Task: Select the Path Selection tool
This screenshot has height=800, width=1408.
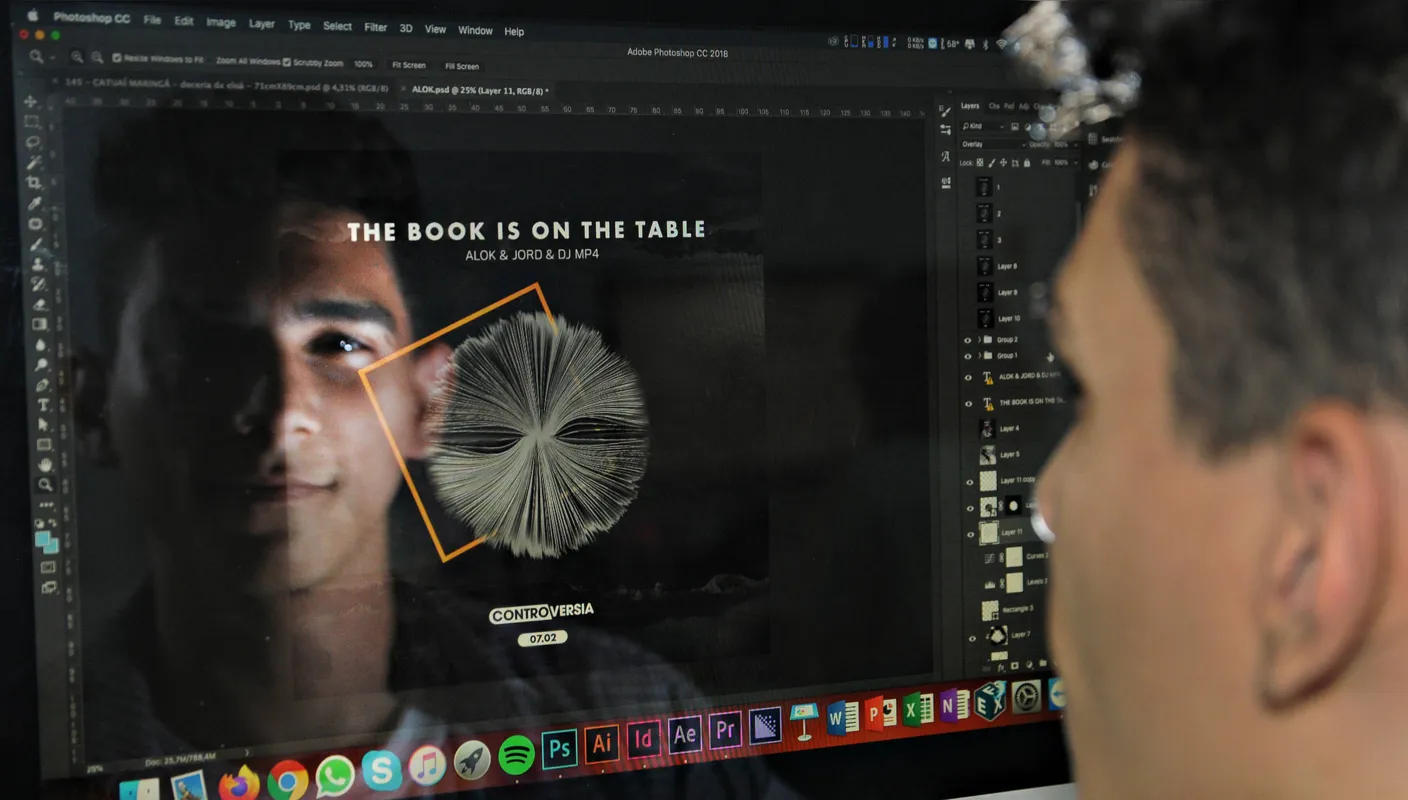Action: click(44, 425)
